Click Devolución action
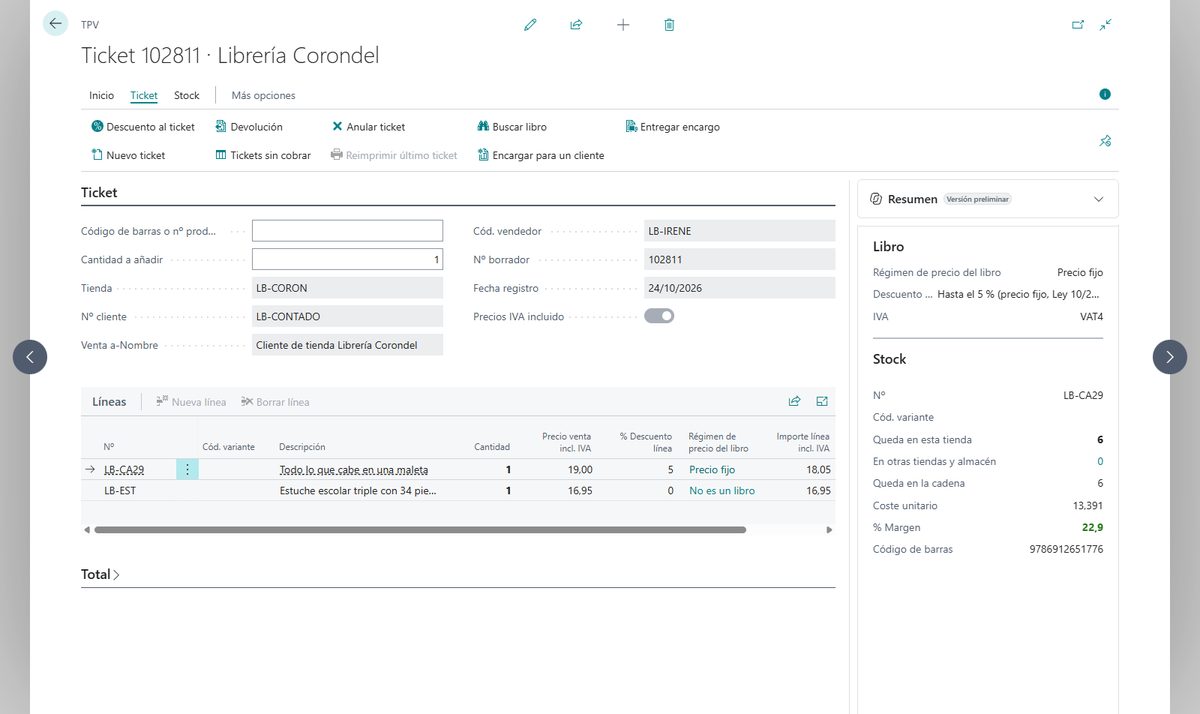This screenshot has width=1200, height=714. [x=249, y=127]
